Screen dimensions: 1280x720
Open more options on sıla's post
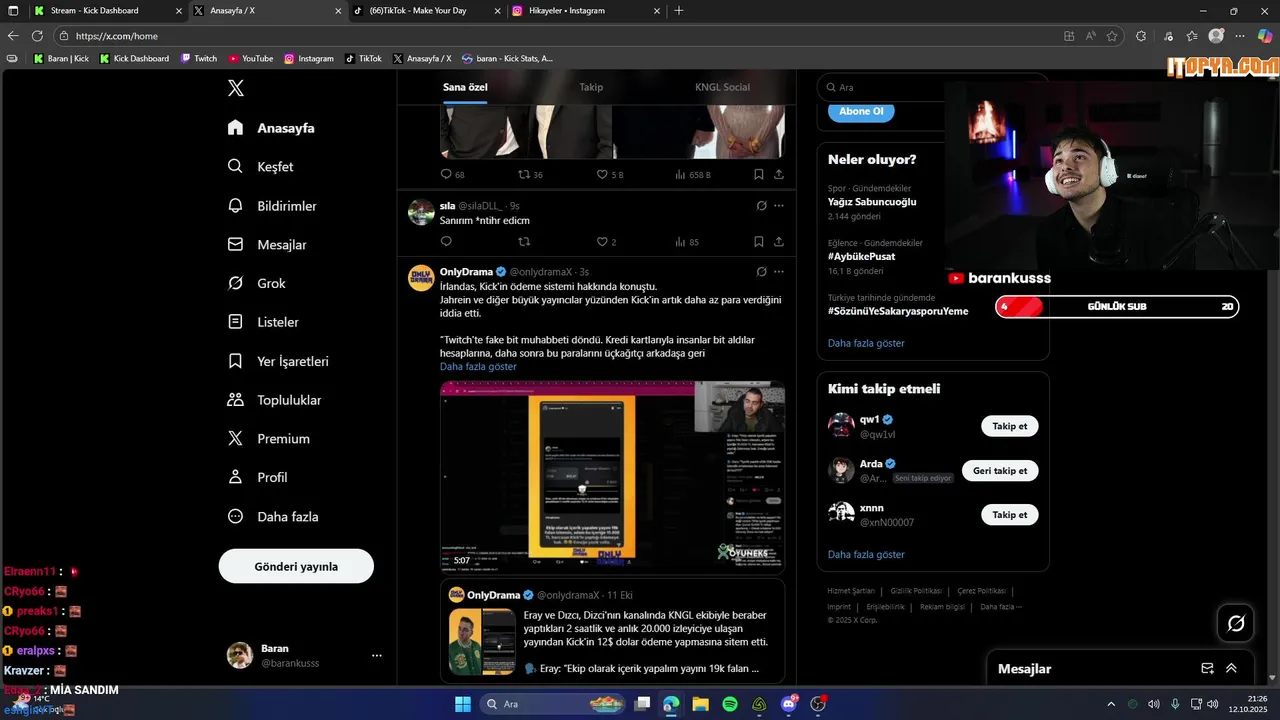(x=779, y=206)
